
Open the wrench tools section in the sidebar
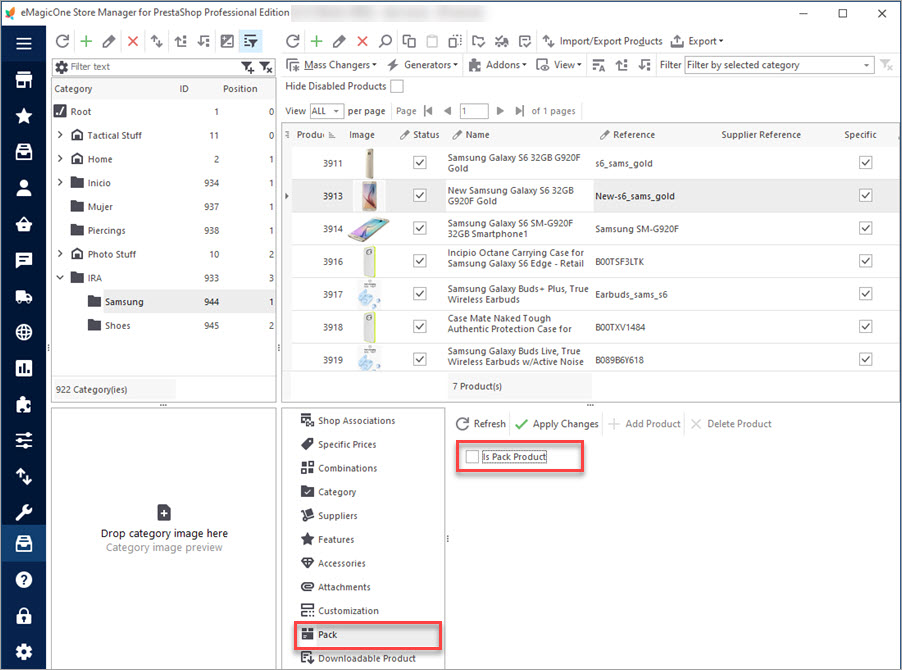tap(24, 512)
